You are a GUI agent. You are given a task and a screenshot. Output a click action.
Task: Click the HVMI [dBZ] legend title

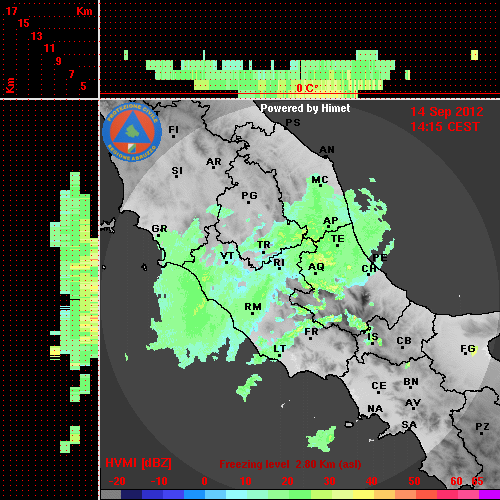pos(138,463)
